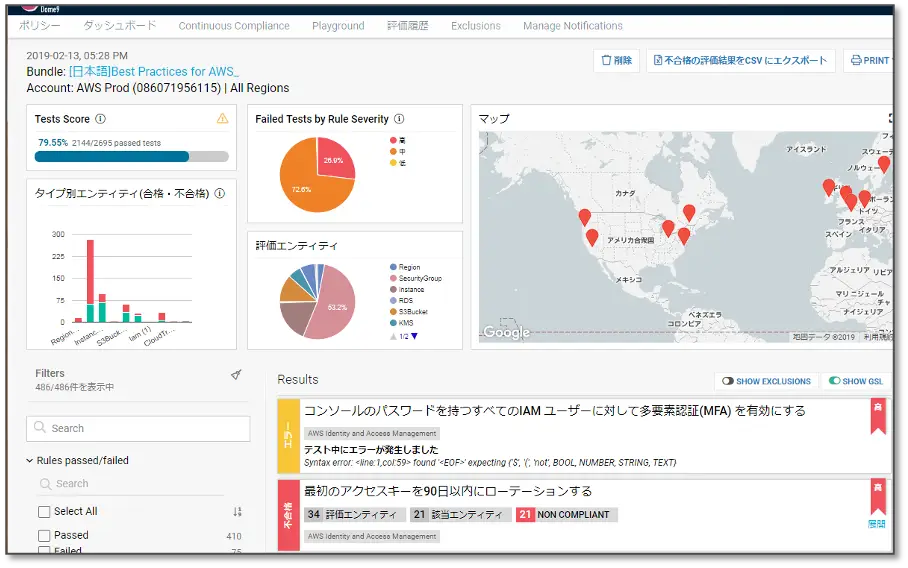Click the red 不合格 status strip
908x568 pixels.
point(288,515)
